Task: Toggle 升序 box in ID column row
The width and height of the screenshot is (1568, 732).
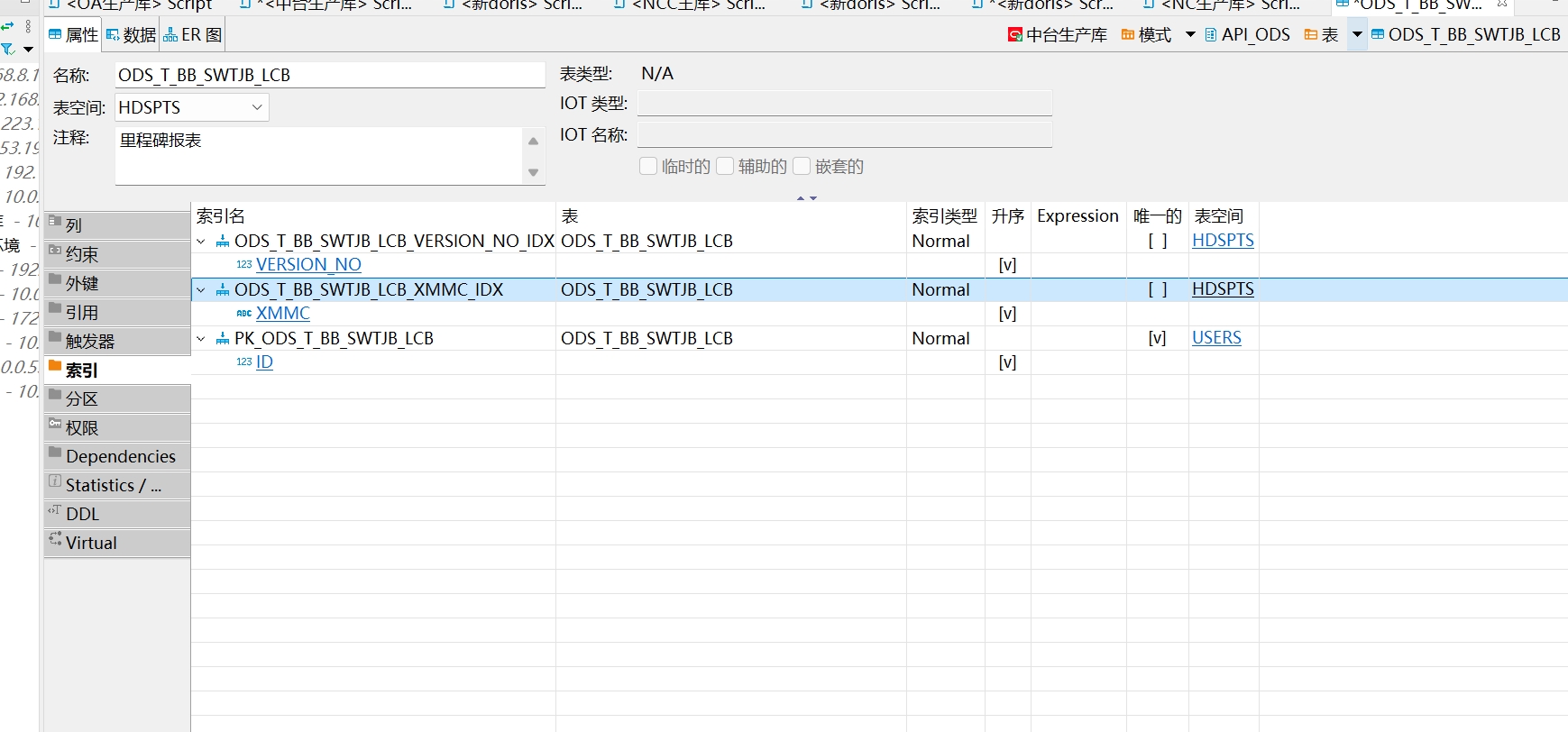Action: coord(1007,363)
